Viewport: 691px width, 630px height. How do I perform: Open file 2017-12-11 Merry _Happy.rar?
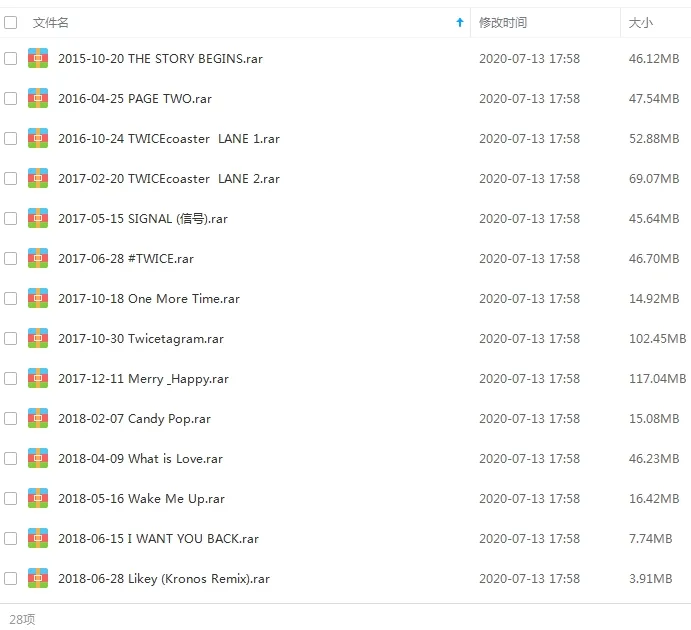[x=143, y=378]
